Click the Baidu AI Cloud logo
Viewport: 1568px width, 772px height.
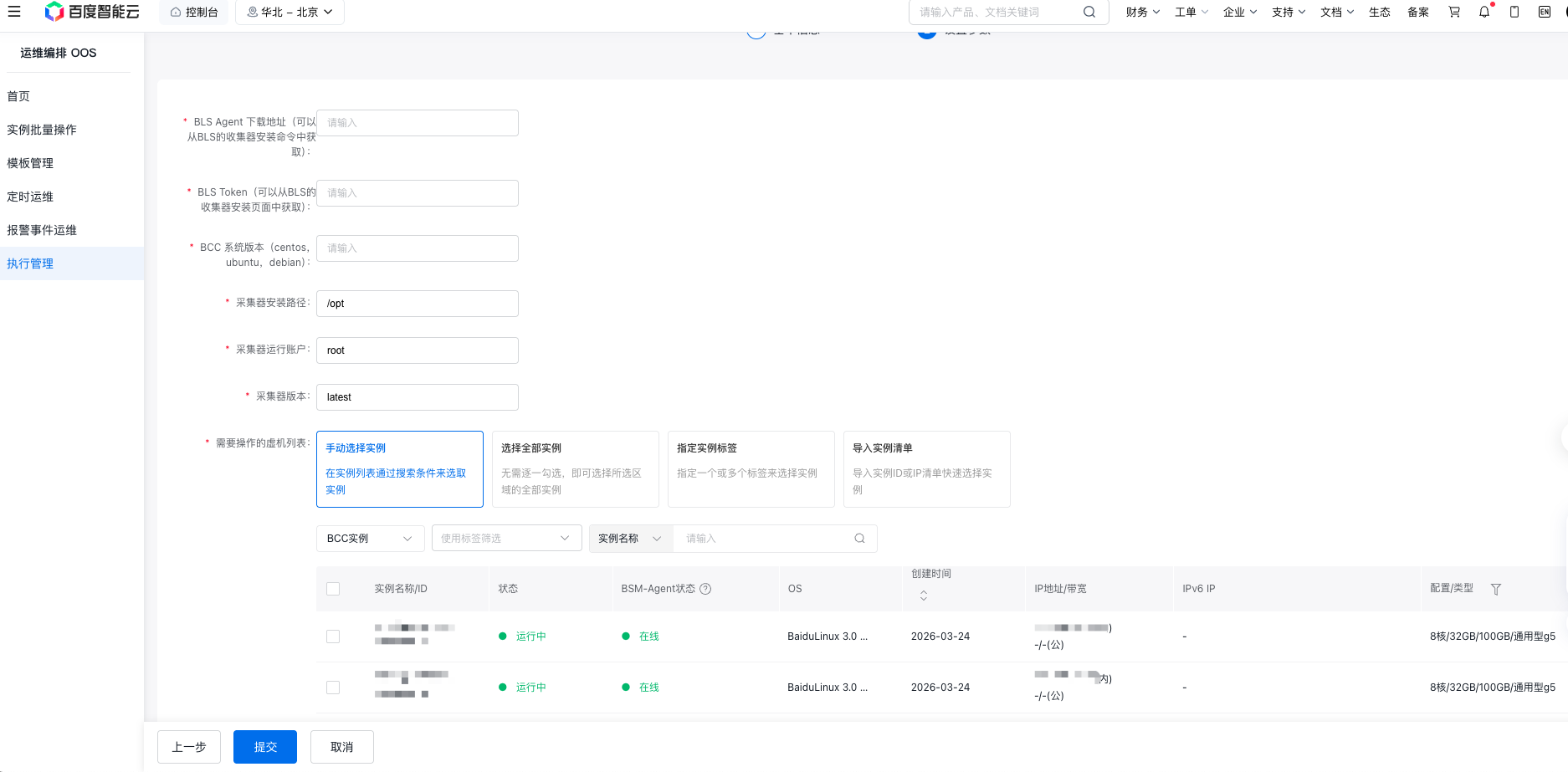click(92, 12)
